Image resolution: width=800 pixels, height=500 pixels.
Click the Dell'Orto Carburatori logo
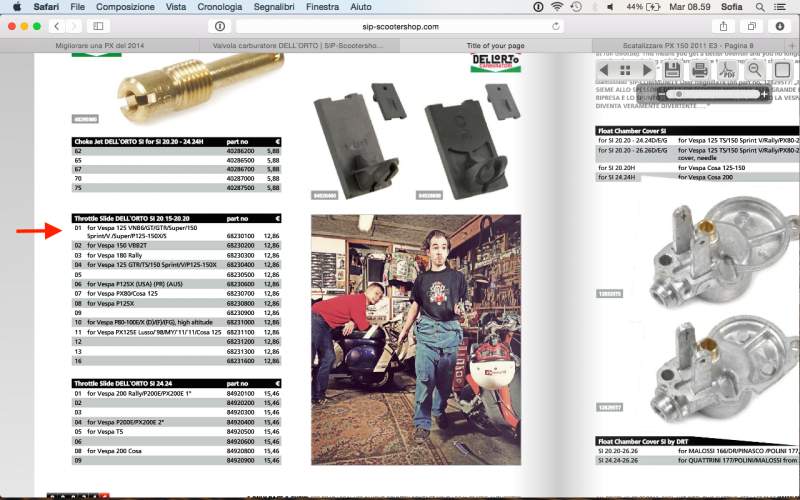[495, 62]
